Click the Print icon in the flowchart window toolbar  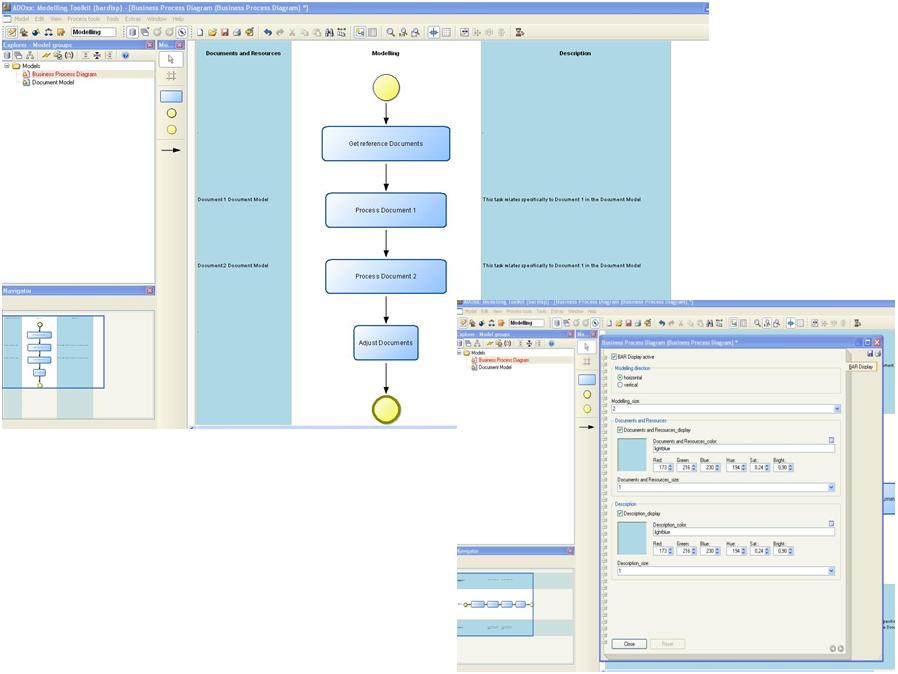237,33
